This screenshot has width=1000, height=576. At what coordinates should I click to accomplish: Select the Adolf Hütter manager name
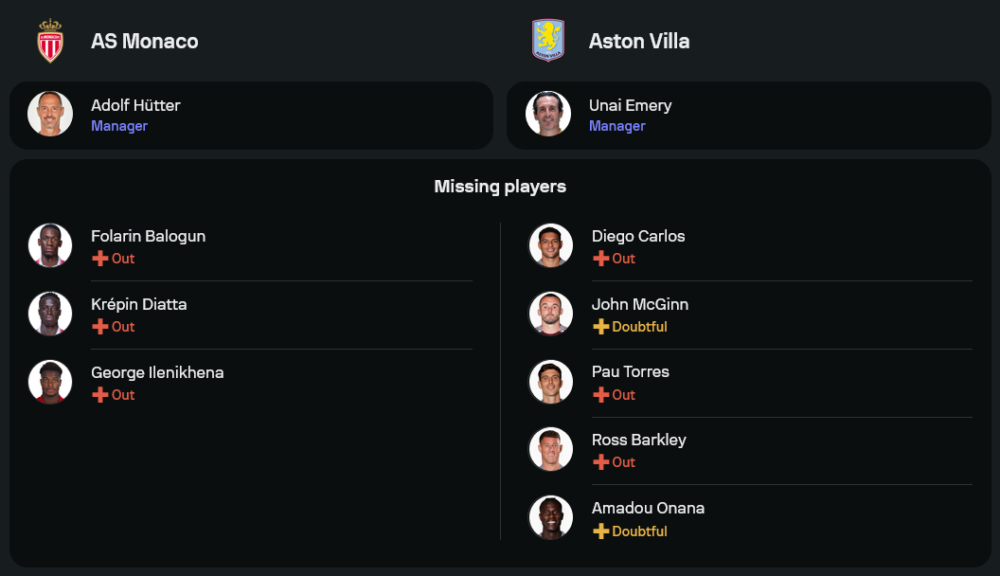tap(135, 105)
